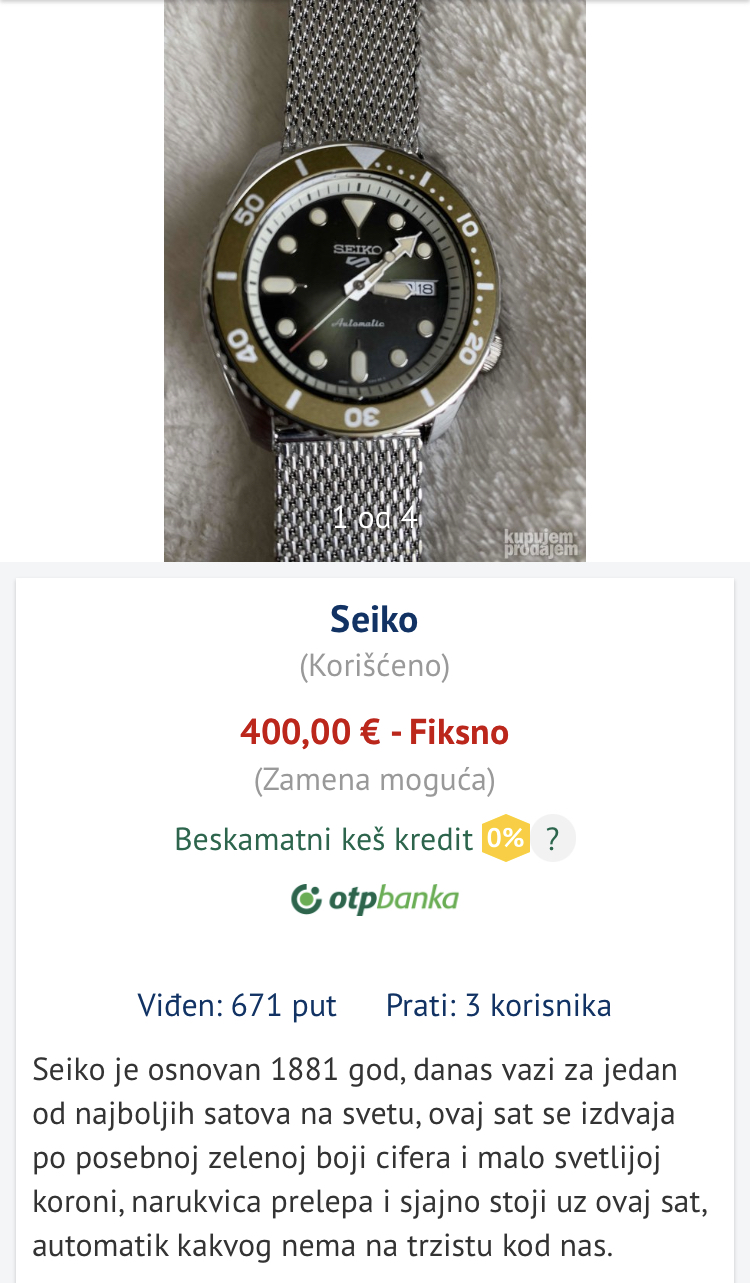The image size is (750, 1283).
Task: Click the Viđen: 671 put counter
Action: 237,1005
